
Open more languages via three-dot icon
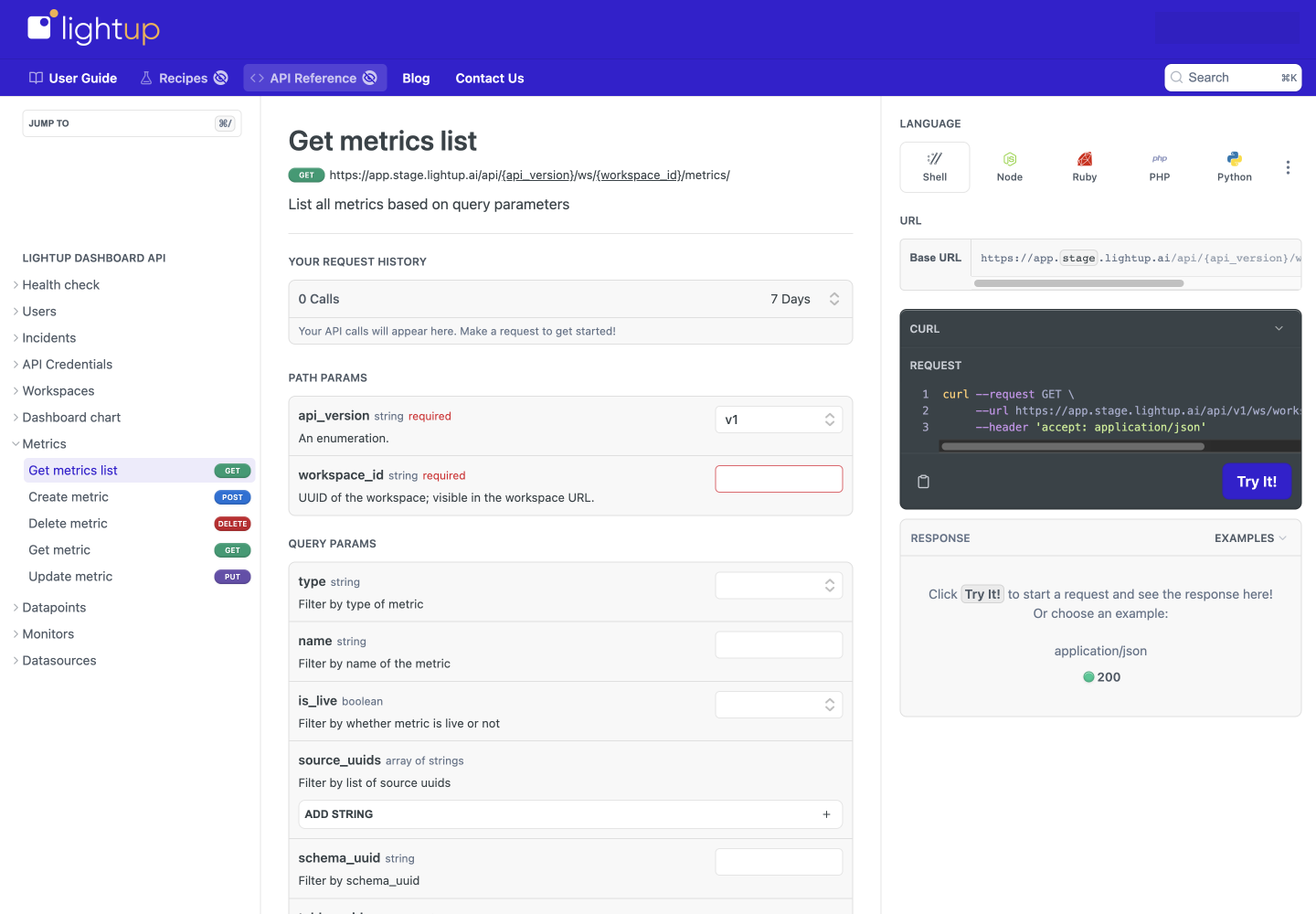tap(1288, 167)
